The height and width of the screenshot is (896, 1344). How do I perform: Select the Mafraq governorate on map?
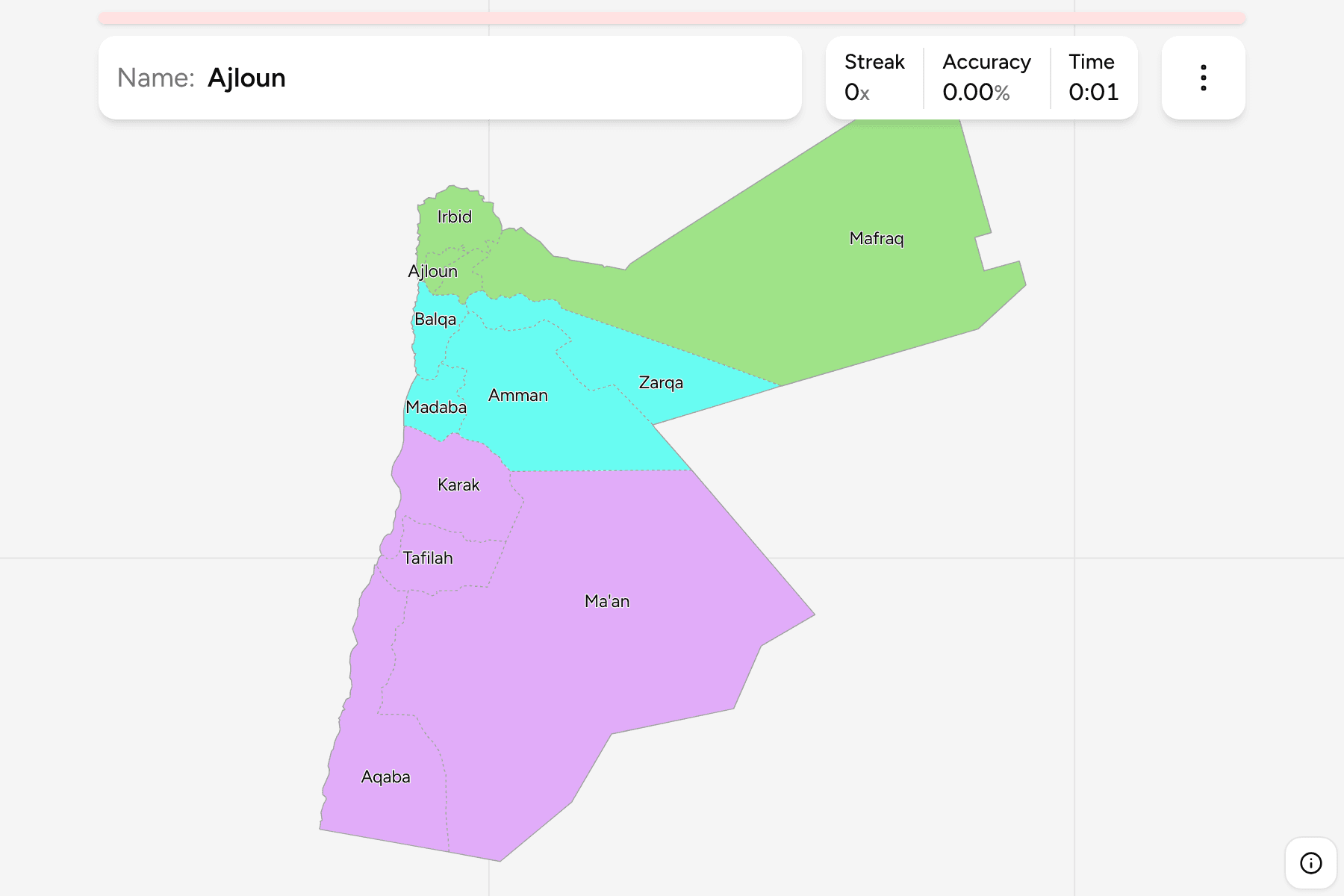877,239
